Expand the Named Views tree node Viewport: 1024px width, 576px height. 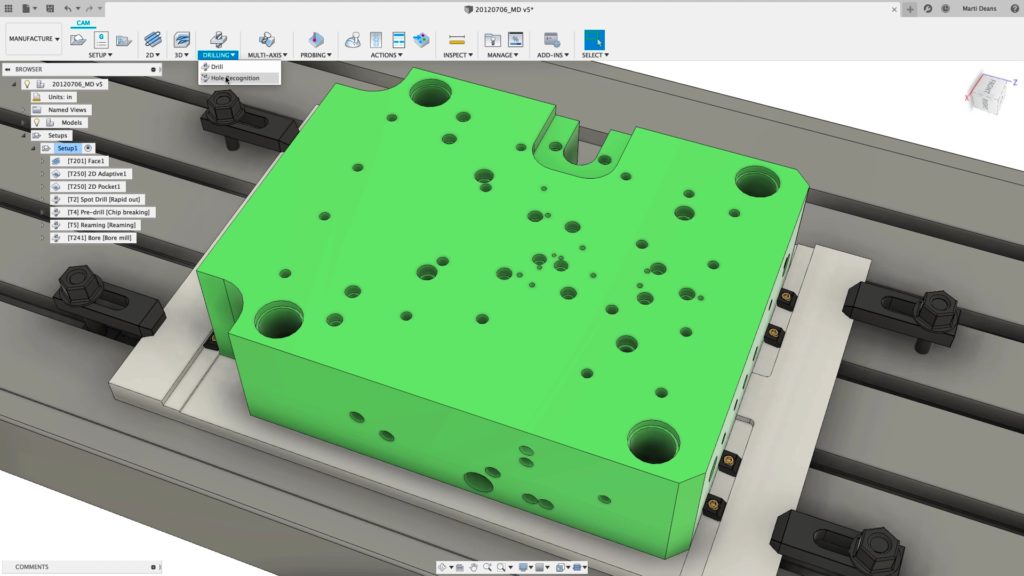(x=23, y=110)
